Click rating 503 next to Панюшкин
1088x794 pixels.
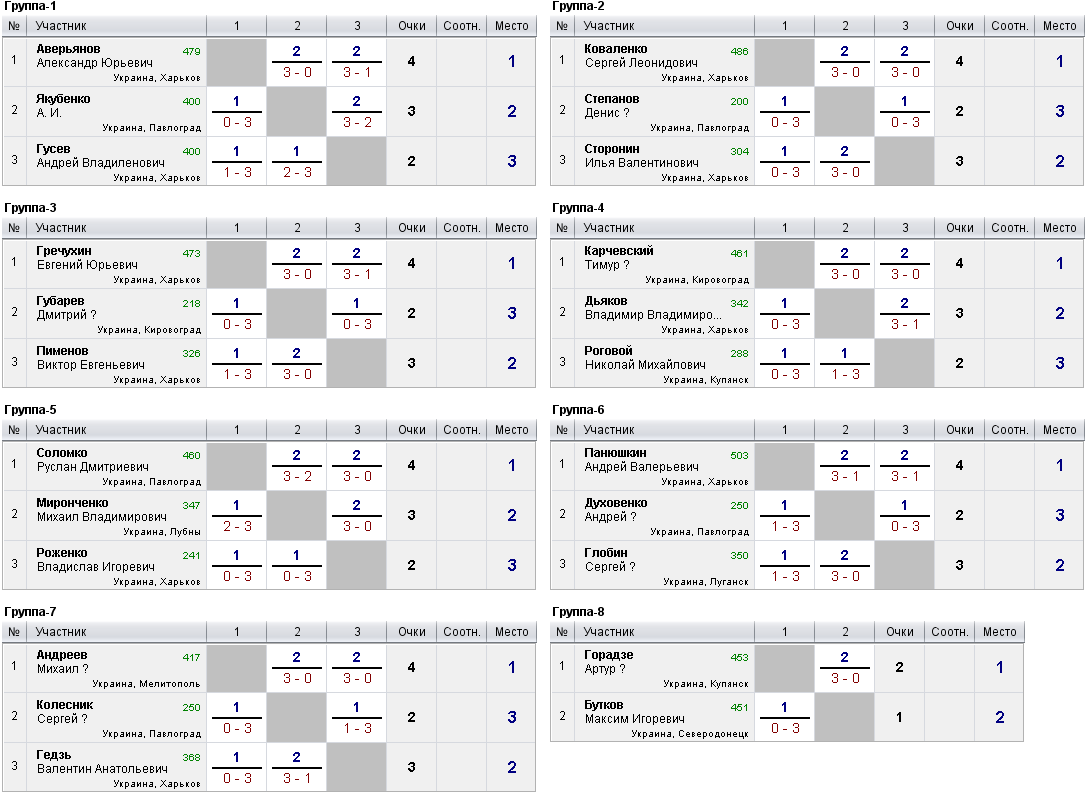pos(739,455)
